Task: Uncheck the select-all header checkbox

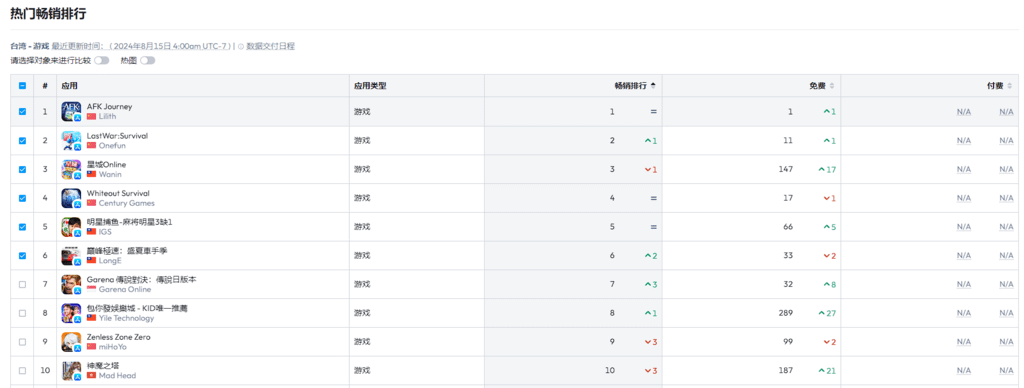Action: click(x=23, y=86)
